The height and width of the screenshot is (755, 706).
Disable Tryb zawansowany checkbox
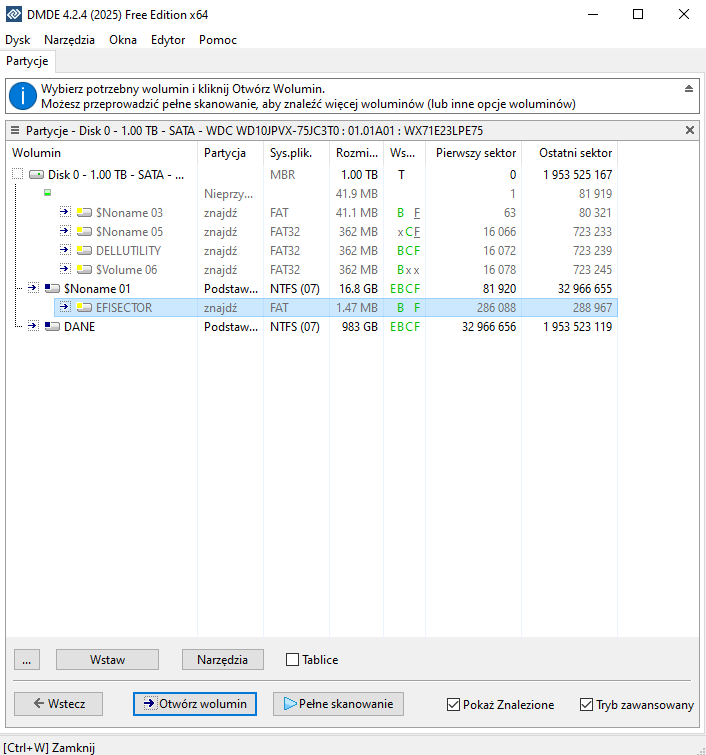586,704
